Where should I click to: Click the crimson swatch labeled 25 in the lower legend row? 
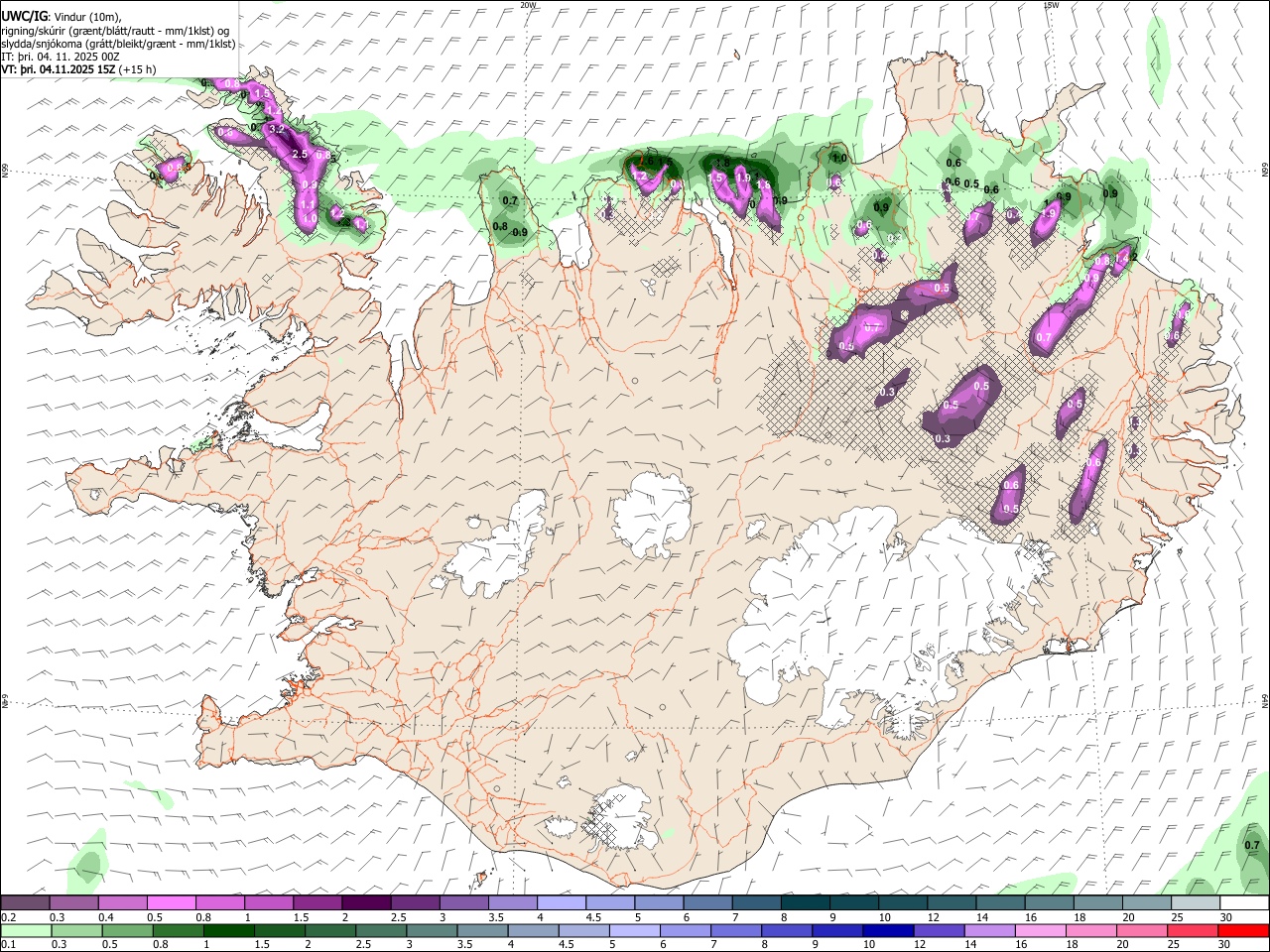point(1193,930)
